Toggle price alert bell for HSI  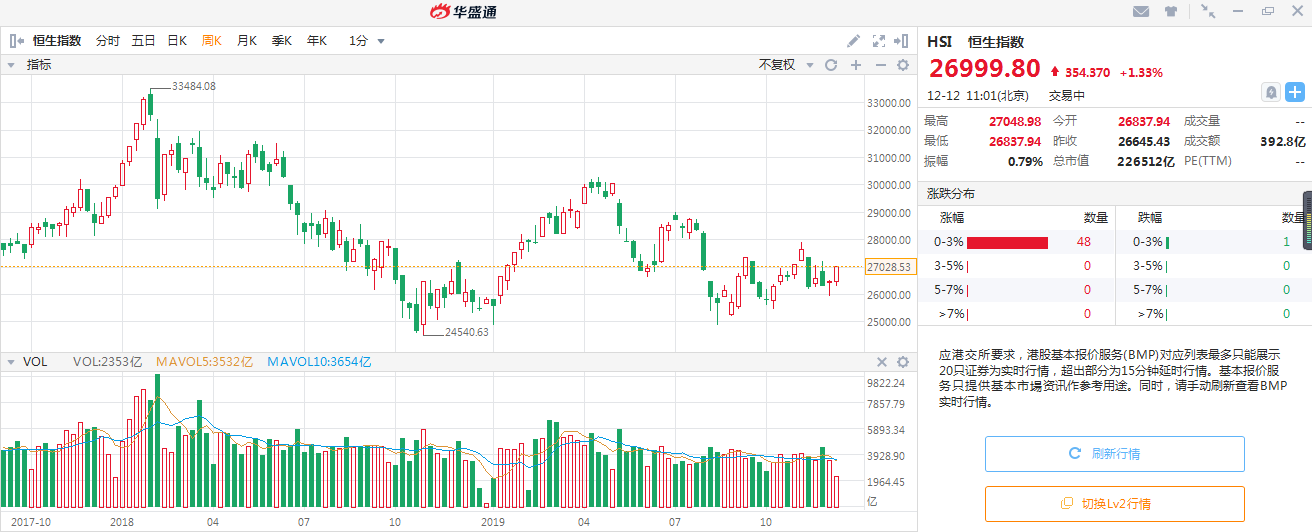(1271, 93)
